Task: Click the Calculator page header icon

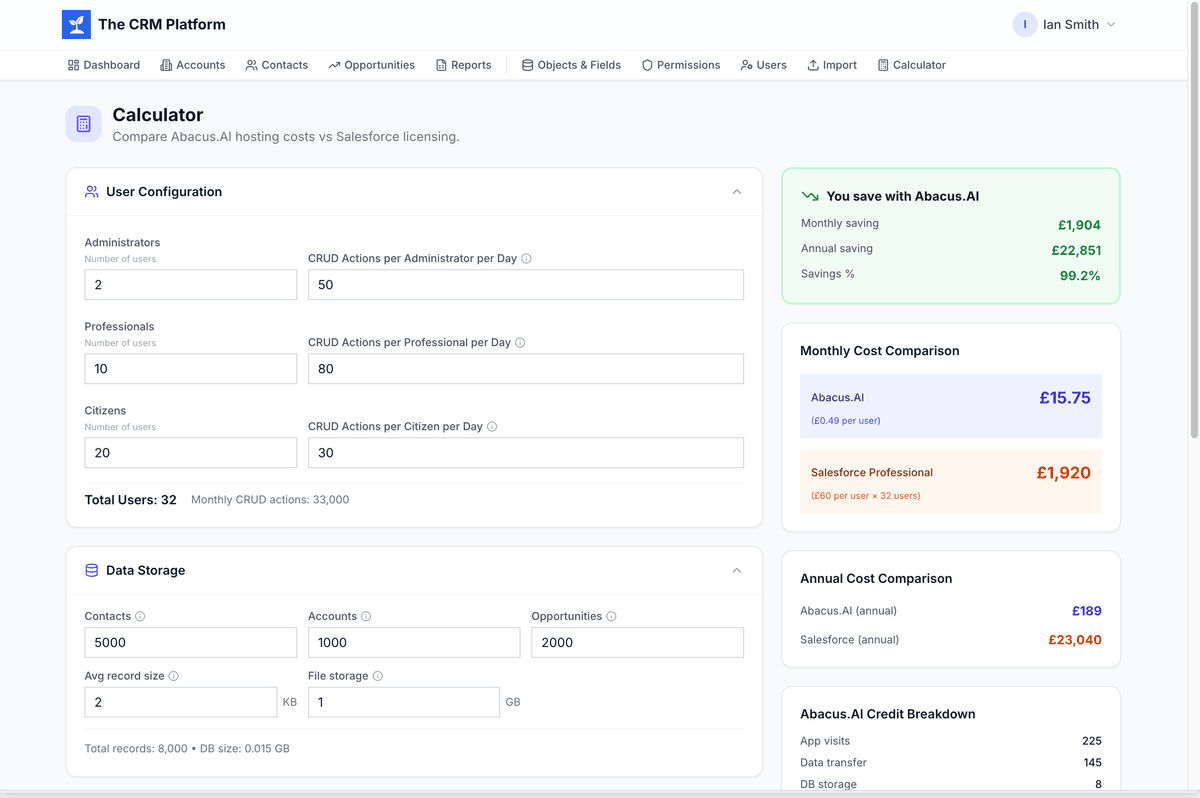Action: click(83, 124)
